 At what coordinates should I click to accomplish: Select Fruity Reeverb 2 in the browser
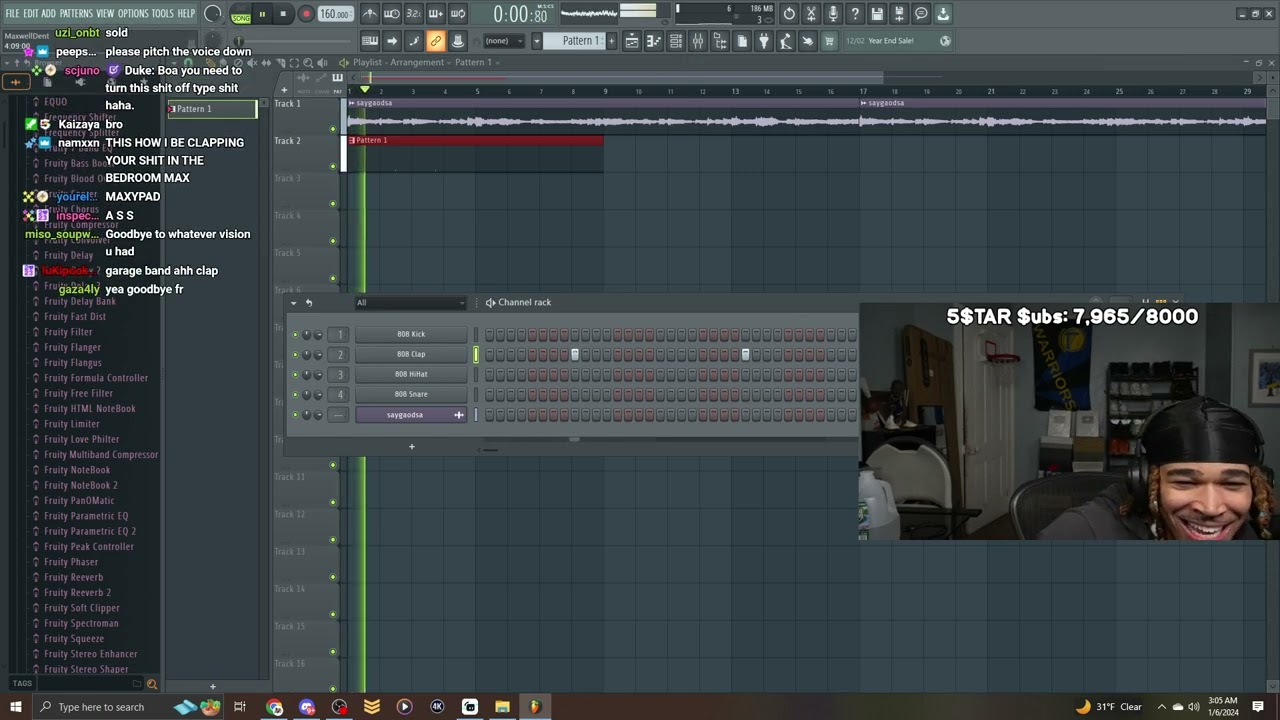77,592
